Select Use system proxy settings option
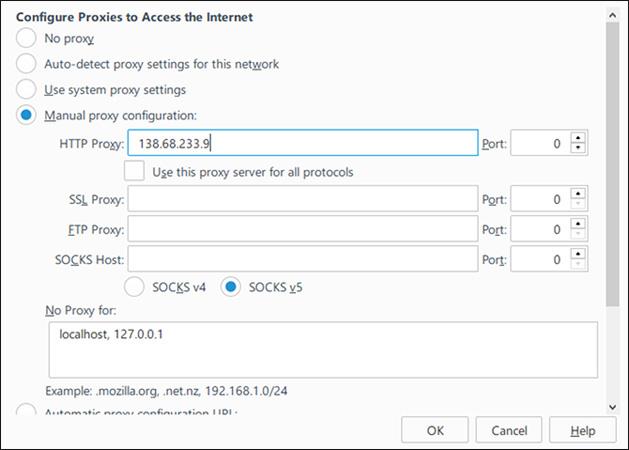This screenshot has height=450, width=629. click(x=26, y=89)
